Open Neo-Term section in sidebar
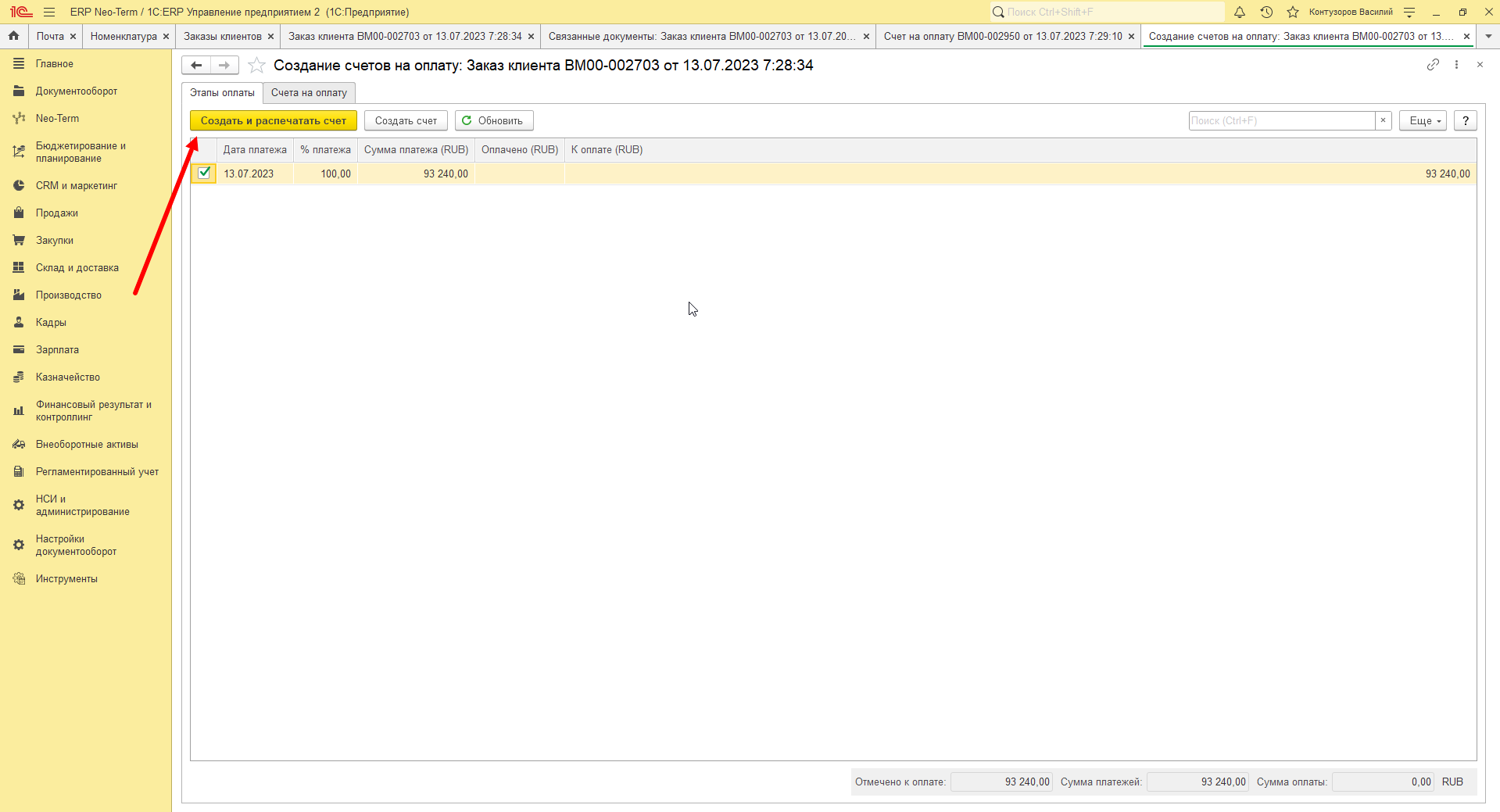 (x=57, y=118)
